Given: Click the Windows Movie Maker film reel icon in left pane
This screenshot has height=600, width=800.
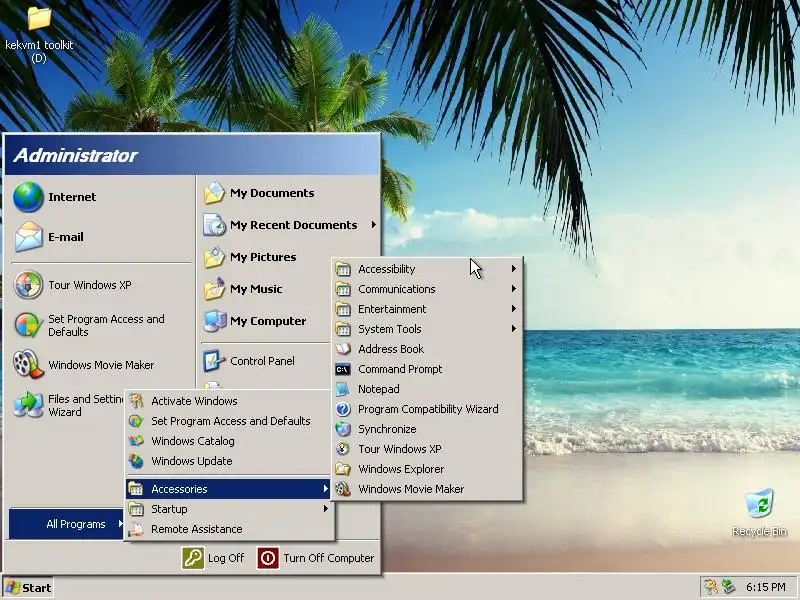Looking at the screenshot, I should [x=29, y=364].
